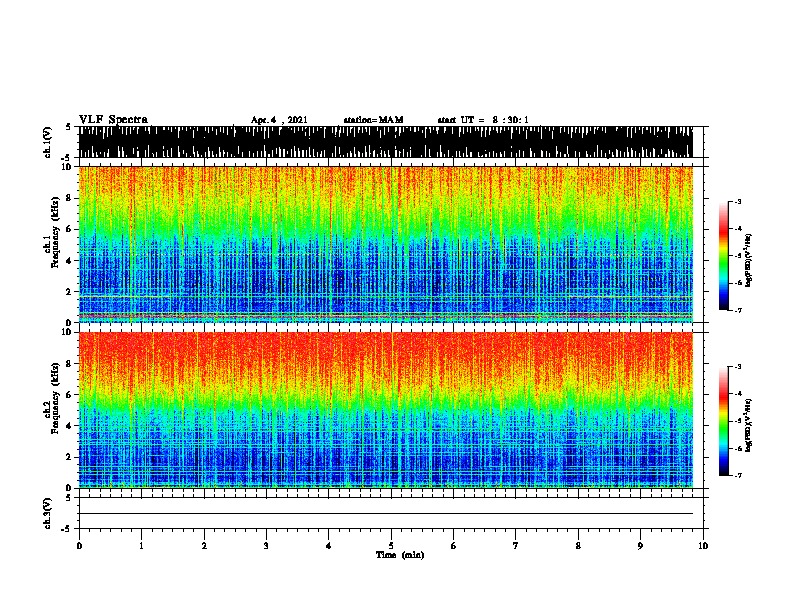Click the ch.2 colorbar log(PSD) units label
Viewport: 792px width, 612px height.
pyautogui.click(x=750, y=426)
